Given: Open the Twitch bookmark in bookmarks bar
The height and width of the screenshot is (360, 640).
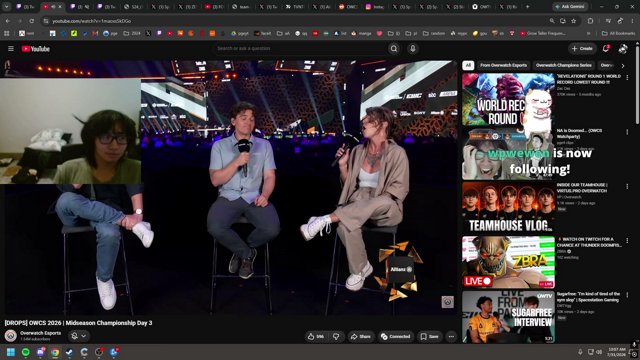Looking at the screenshot, I should (x=159, y=33).
